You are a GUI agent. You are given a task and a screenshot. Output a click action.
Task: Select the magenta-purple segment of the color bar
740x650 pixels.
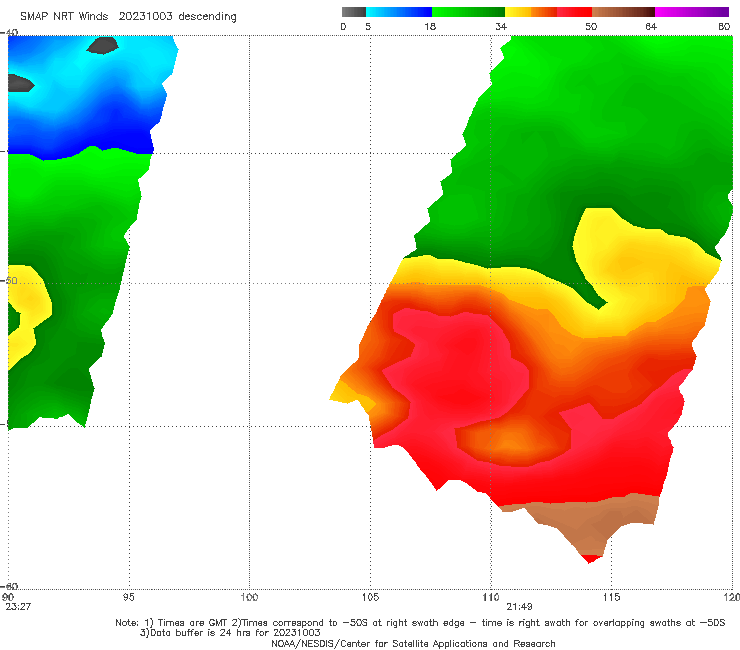click(x=692, y=12)
